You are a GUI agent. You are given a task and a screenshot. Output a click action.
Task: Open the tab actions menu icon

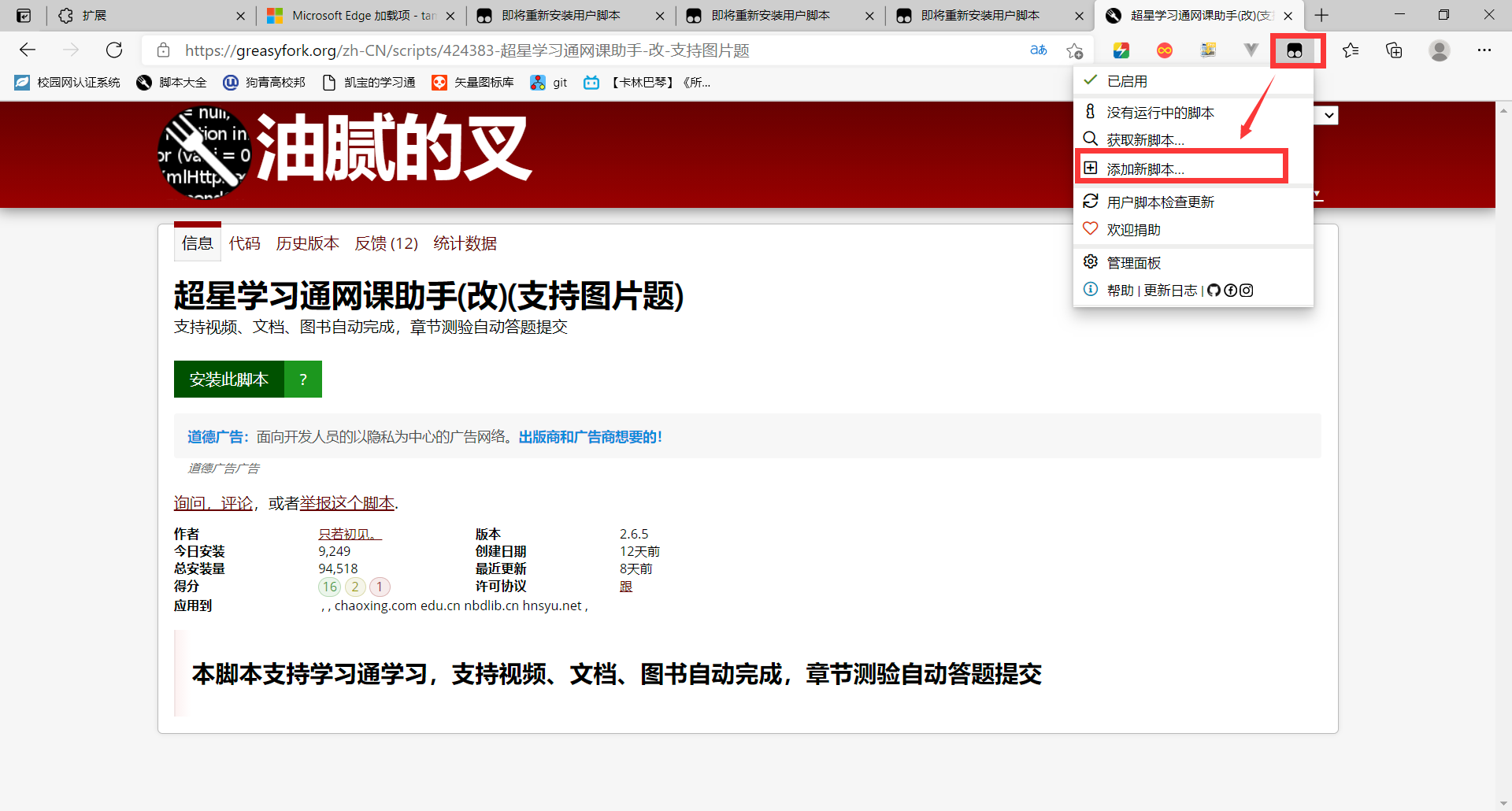point(24,15)
